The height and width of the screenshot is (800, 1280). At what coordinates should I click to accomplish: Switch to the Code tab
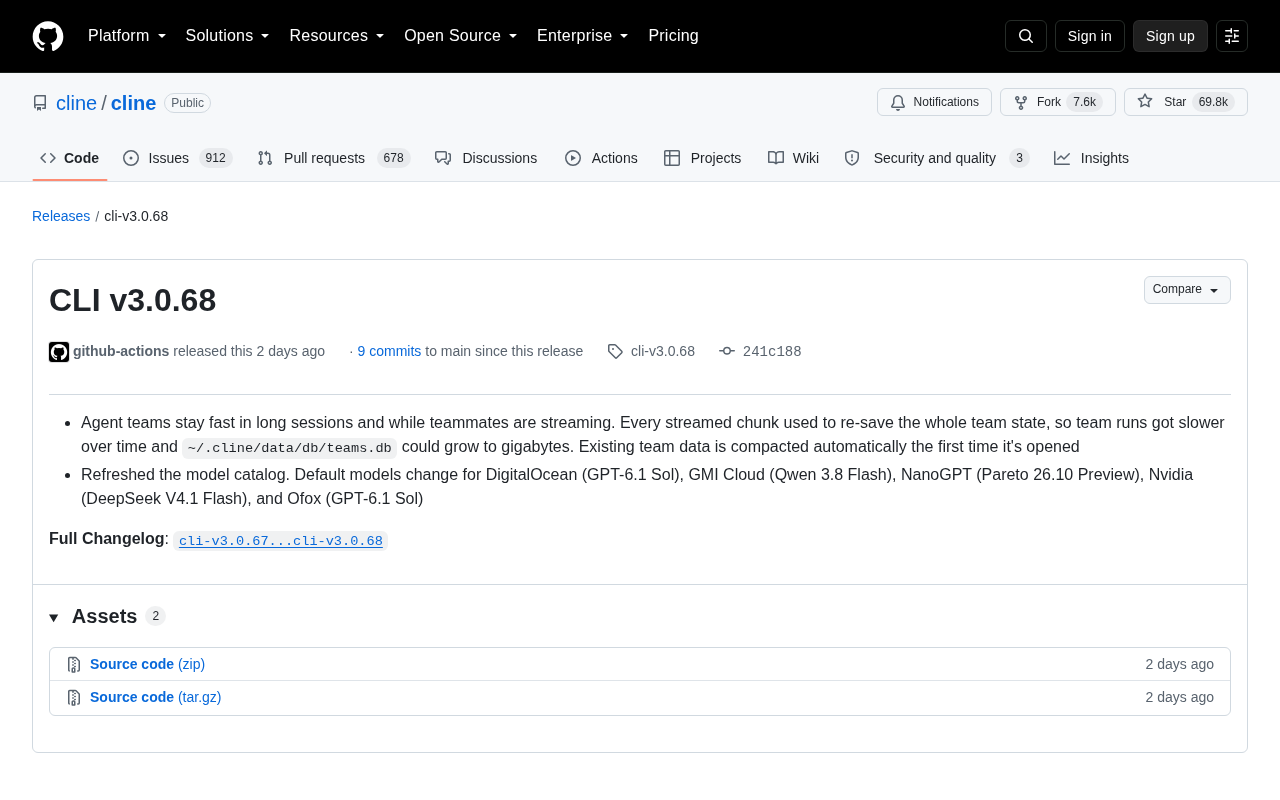coord(70,158)
